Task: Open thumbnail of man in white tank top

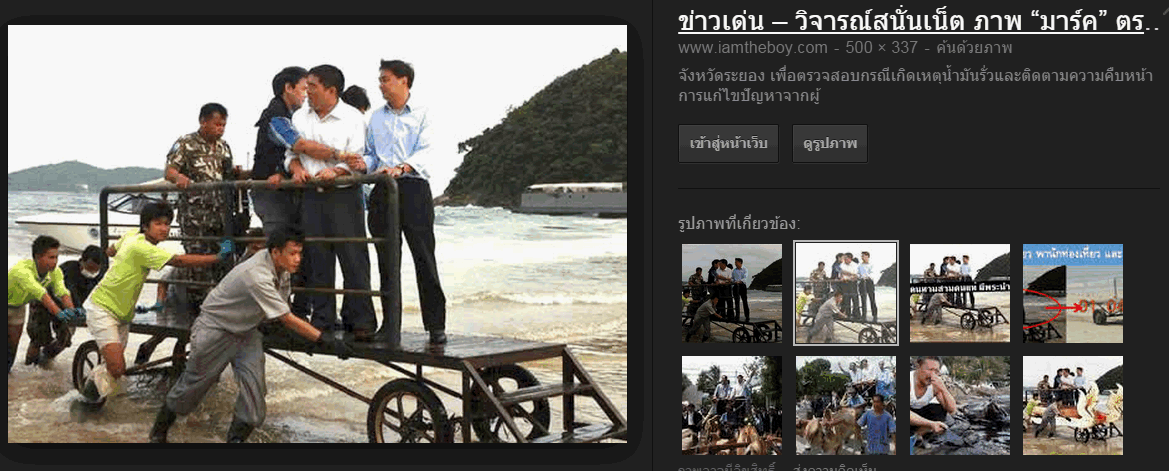Action: [960, 405]
